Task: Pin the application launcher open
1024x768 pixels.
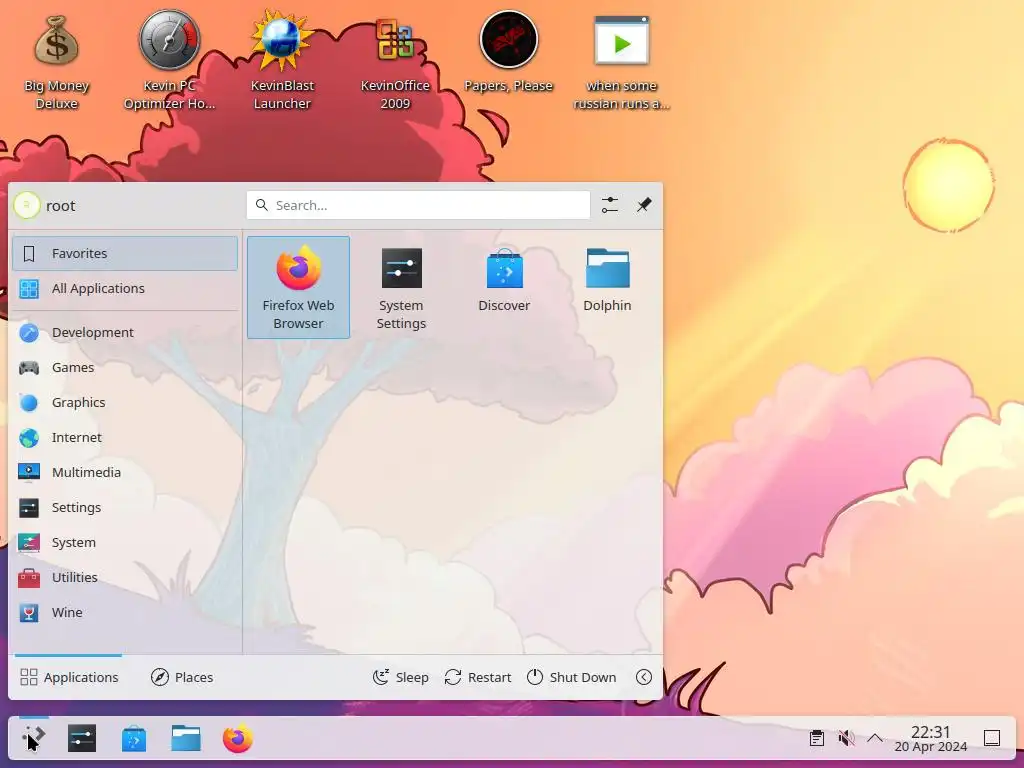Action: (644, 205)
